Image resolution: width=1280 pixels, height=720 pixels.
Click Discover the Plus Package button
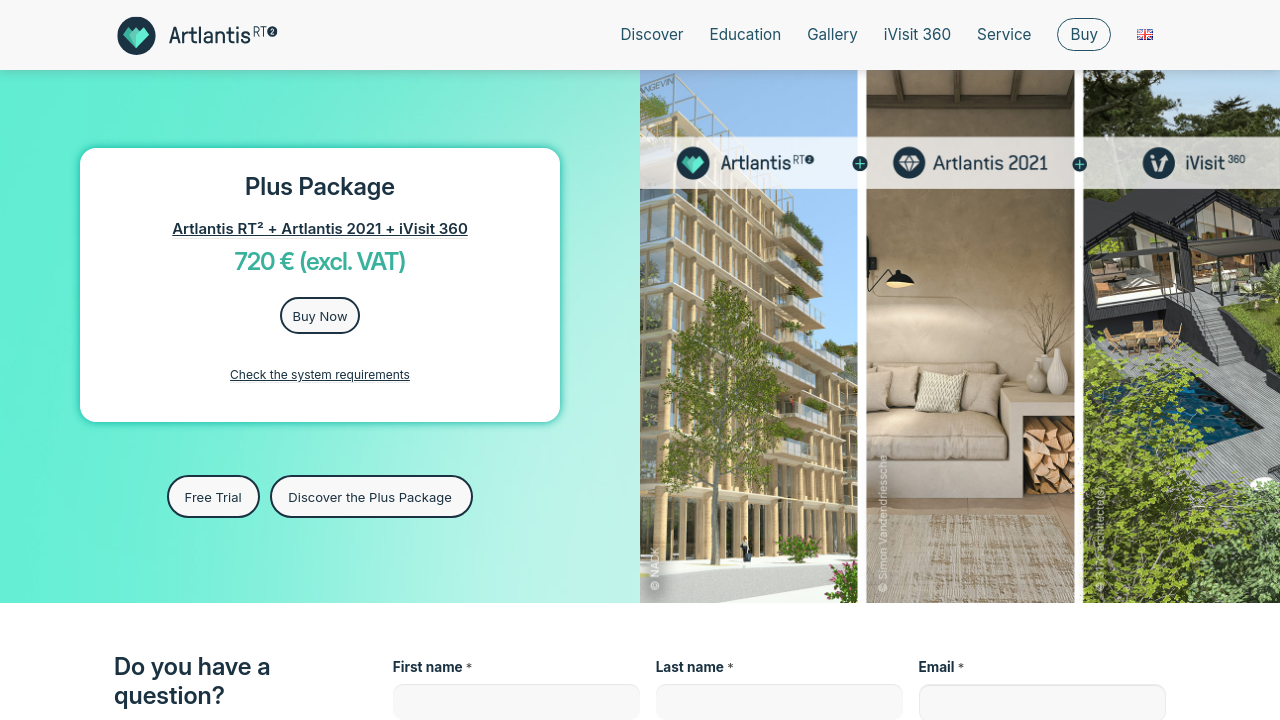tap(371, 497)
